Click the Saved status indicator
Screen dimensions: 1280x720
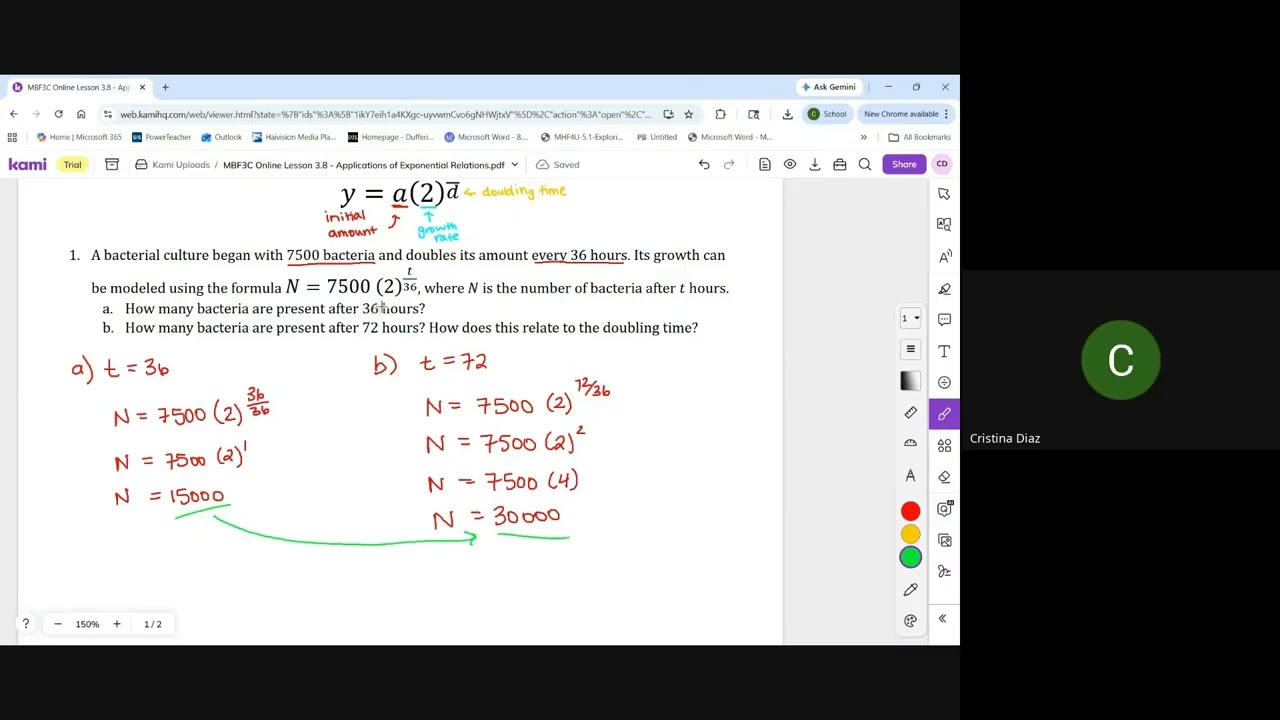tap(558, 165)
